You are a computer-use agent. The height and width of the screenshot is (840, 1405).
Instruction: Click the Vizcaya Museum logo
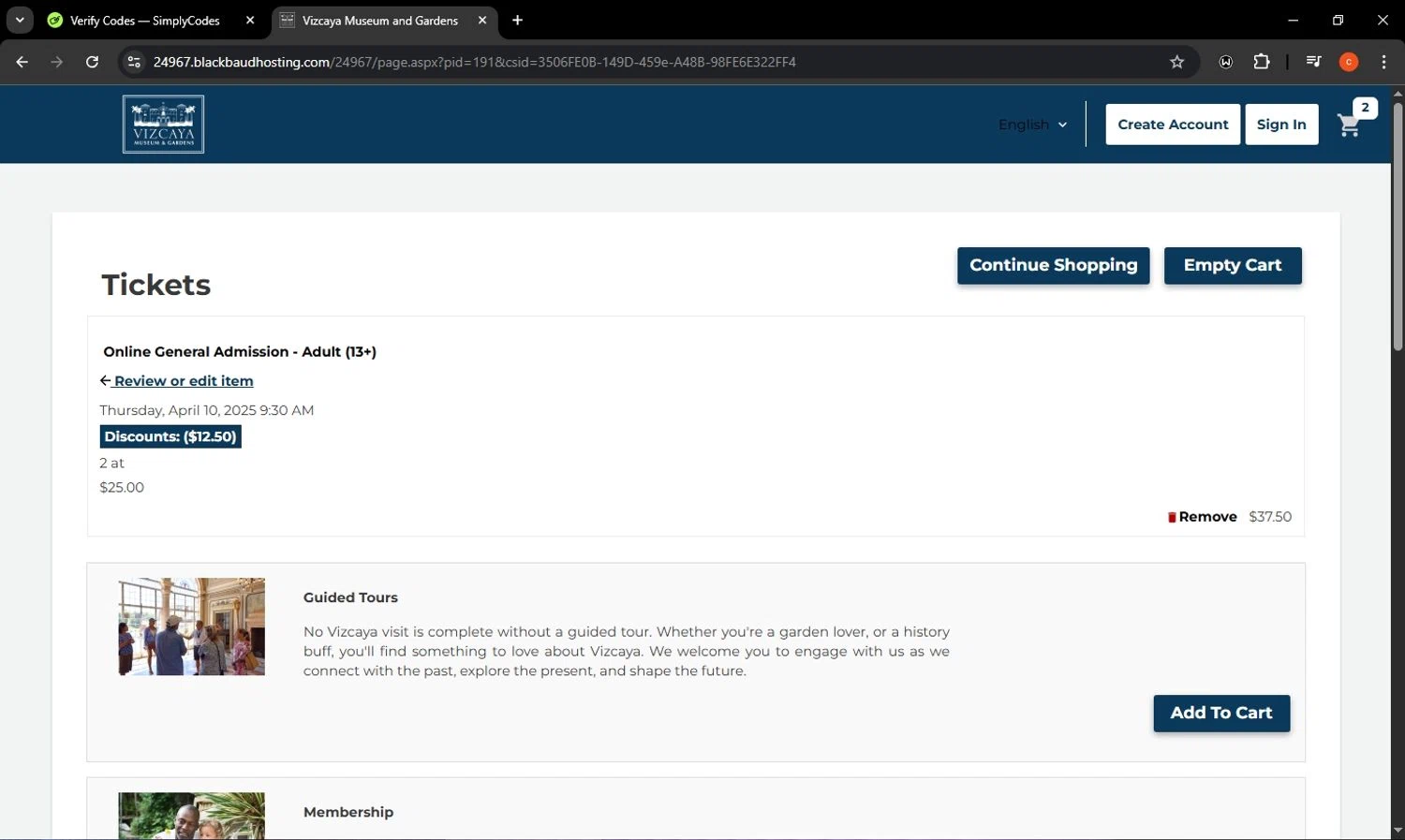tap(163, 124)
